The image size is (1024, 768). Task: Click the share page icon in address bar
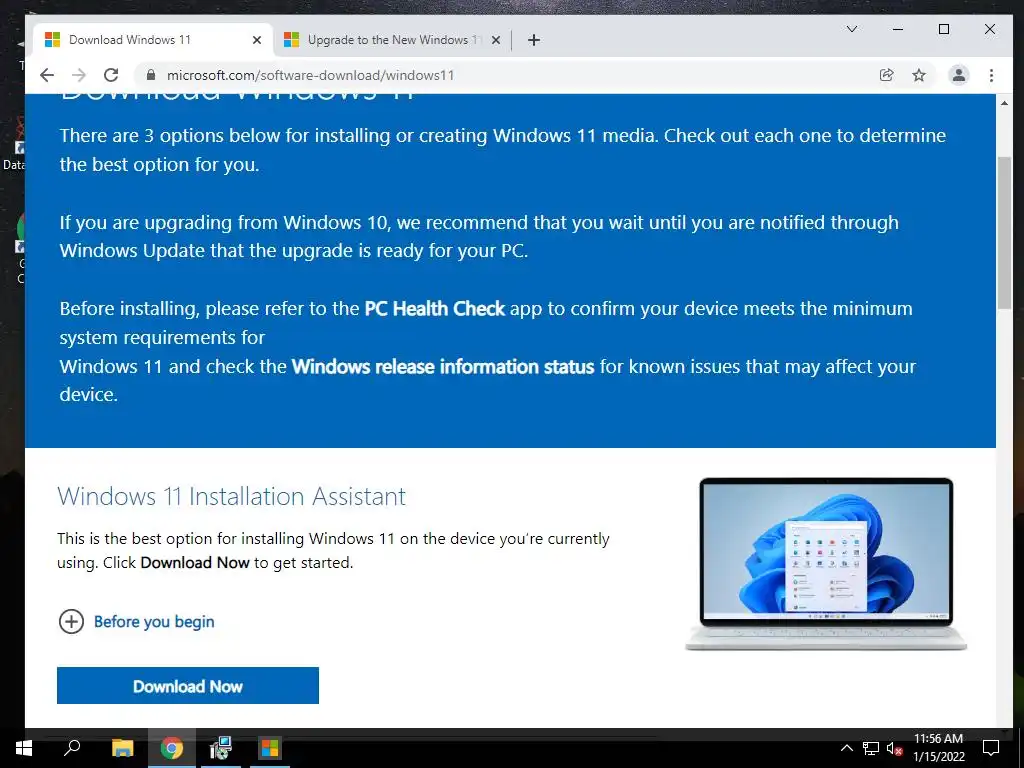tap(886, 75)
